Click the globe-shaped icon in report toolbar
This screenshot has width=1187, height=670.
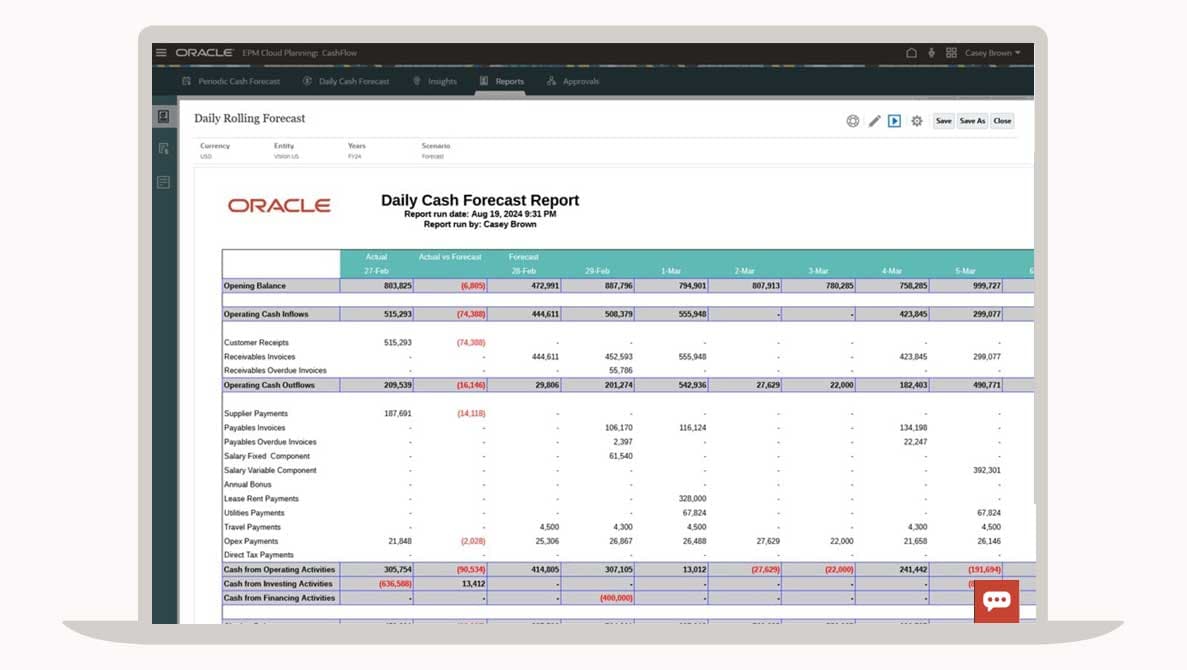[x=853, y=121]
